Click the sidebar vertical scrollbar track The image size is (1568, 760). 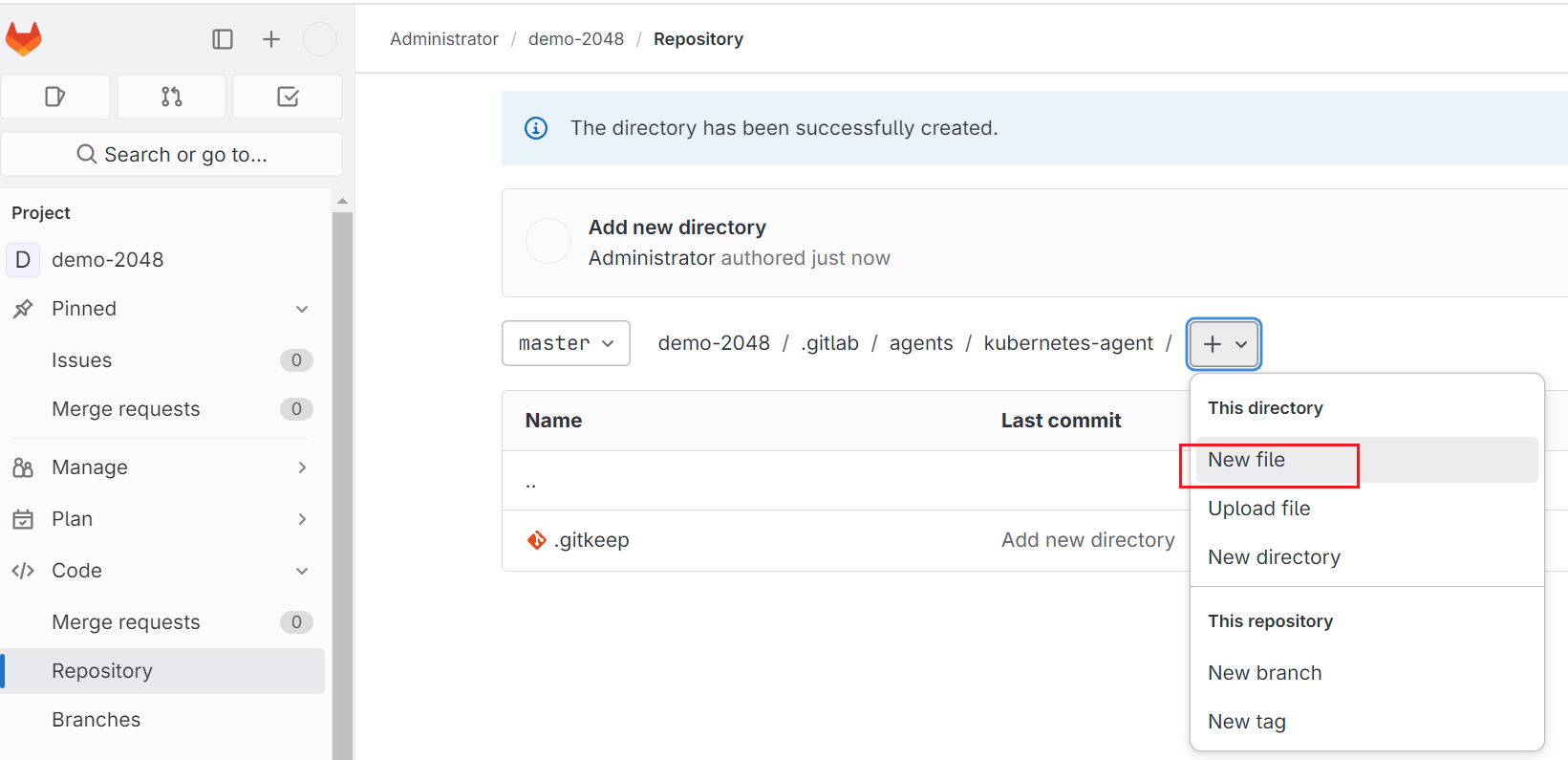point(342,486)
